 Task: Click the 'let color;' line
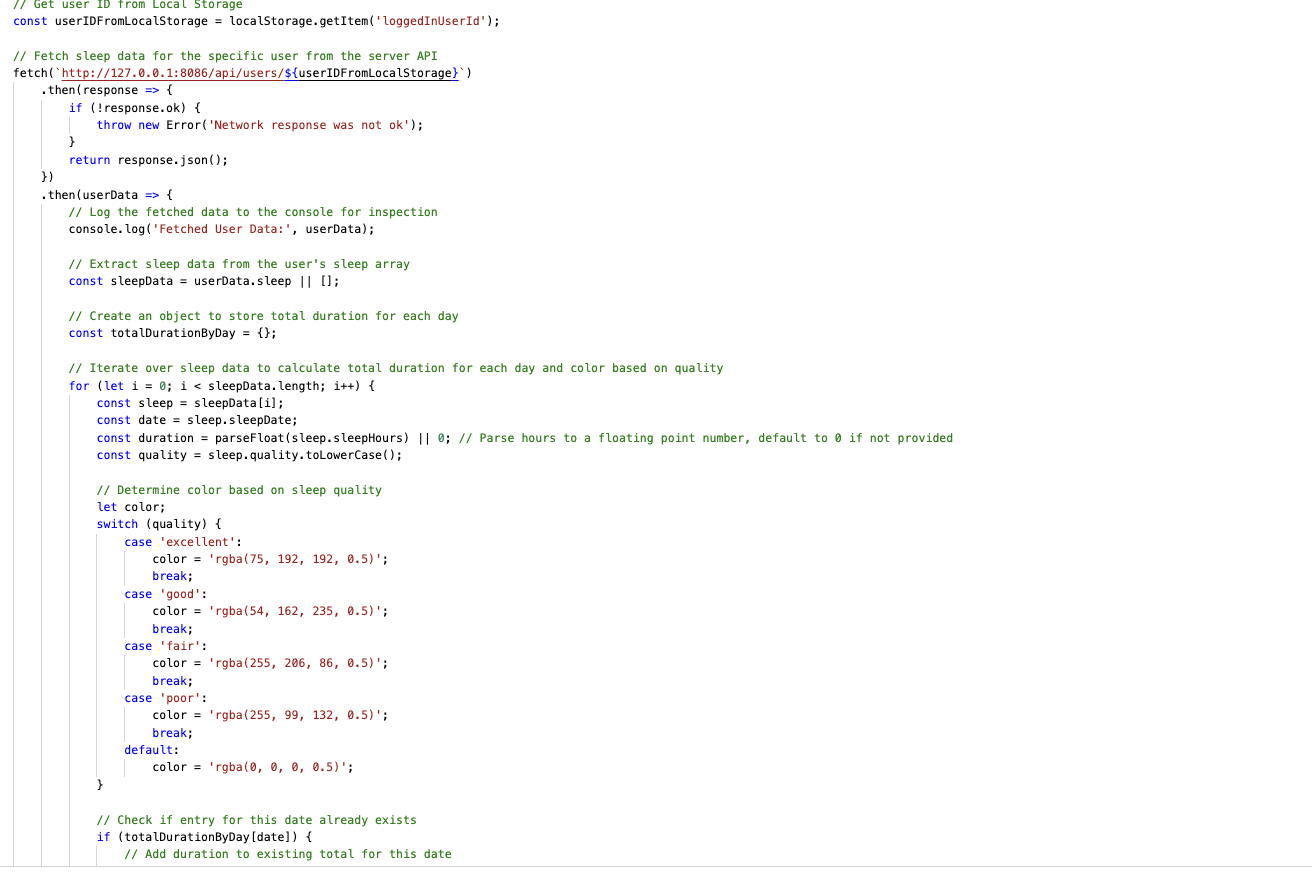tap(131, 507)
